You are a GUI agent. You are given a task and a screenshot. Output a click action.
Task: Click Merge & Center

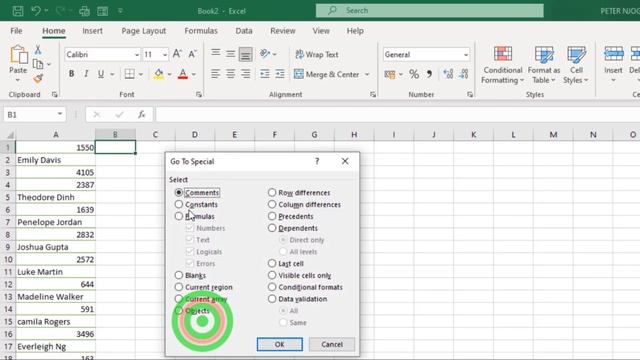(327, 74)
